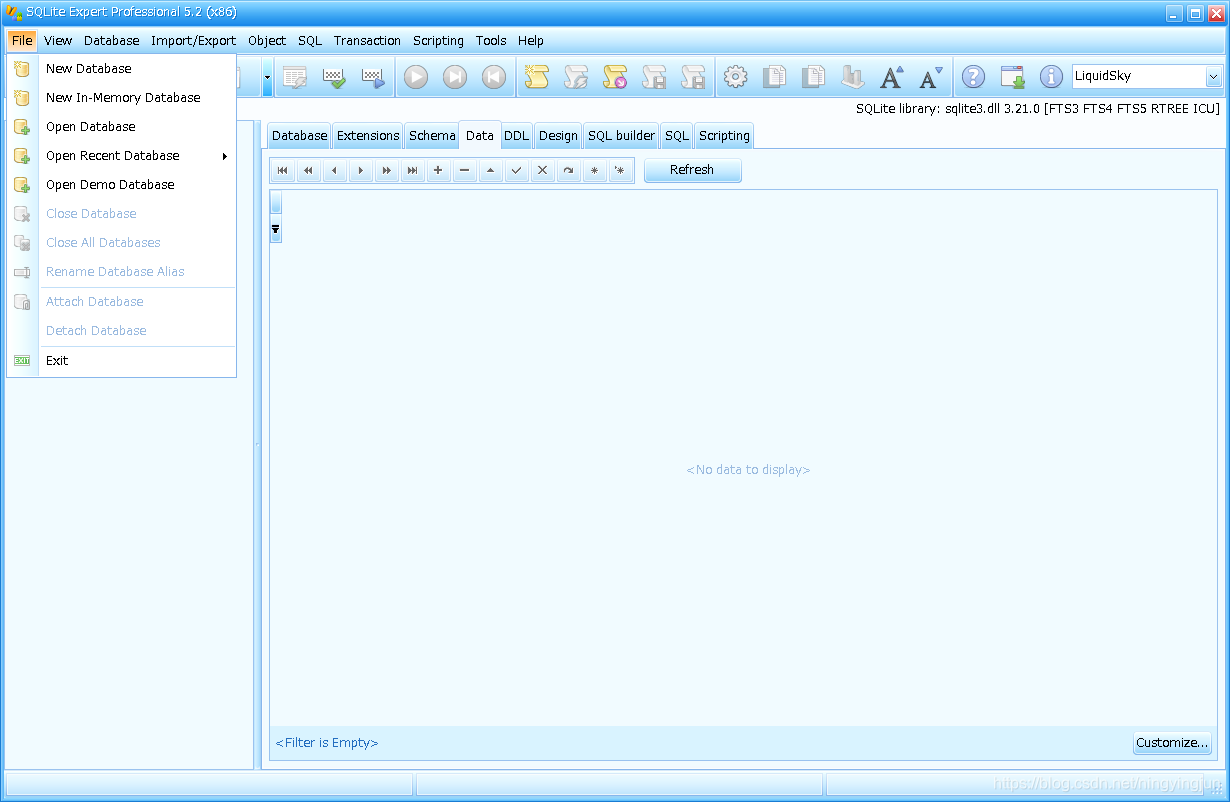Open the Tools menu
Screen dimensions: 1230x802
(x=491, y=41)
